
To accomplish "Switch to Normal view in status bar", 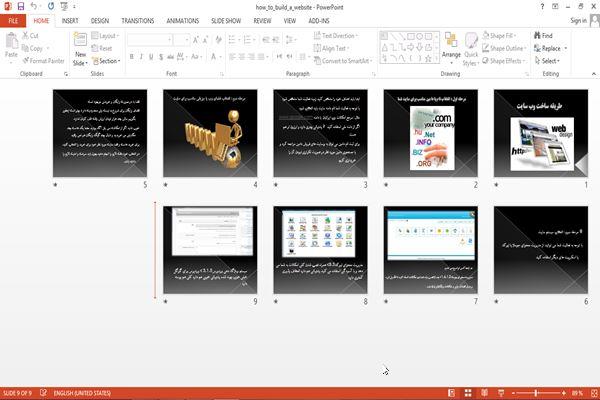I will [452, 393].
